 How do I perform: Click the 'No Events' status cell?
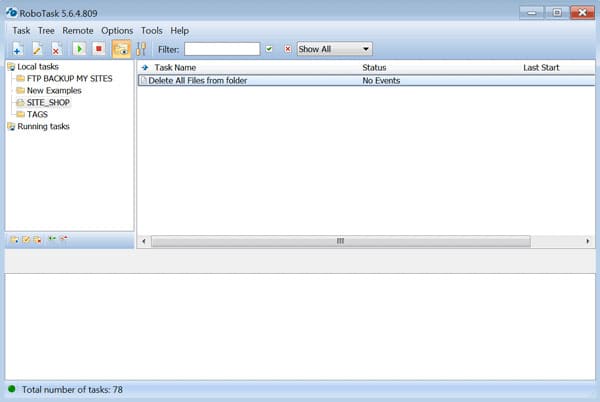(x=381, y=80)
